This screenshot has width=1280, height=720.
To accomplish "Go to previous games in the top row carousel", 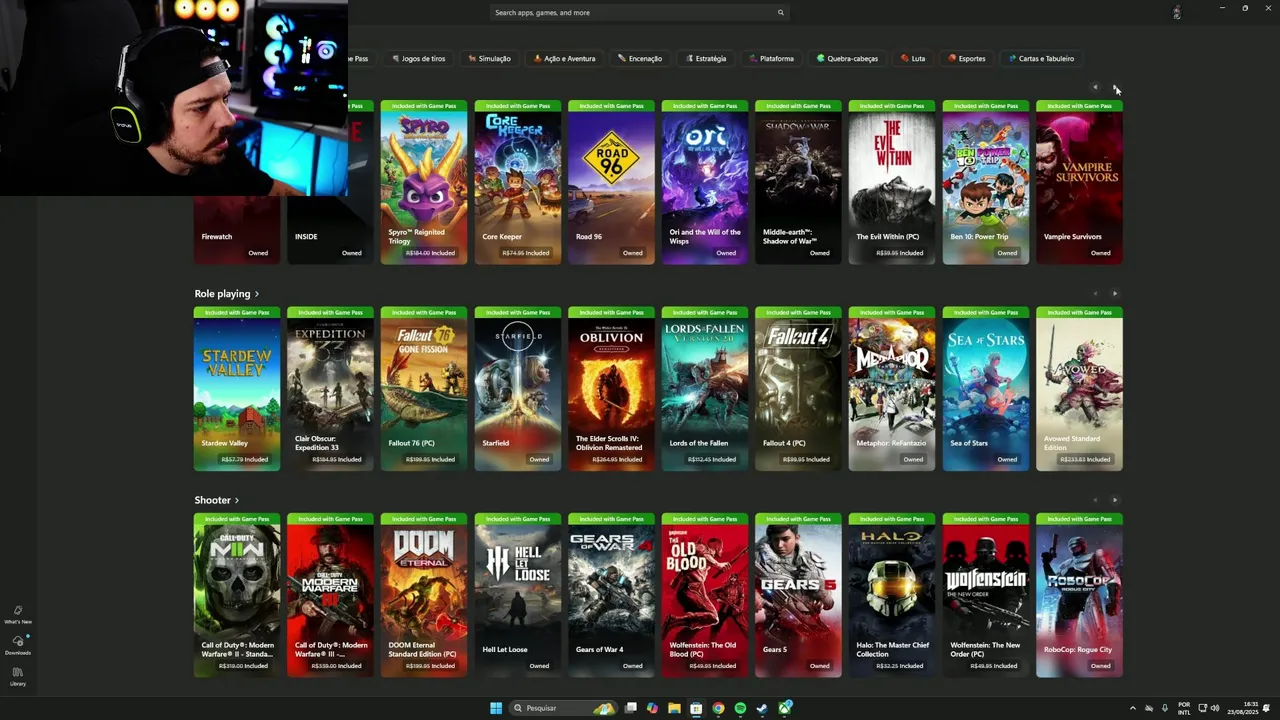I will pyautogui.click(x=1095, y=87).
